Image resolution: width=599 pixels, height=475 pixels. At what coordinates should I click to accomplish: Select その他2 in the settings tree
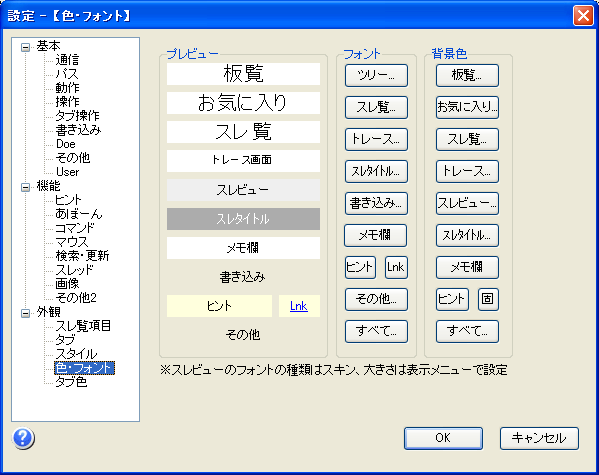coord(76,298)
